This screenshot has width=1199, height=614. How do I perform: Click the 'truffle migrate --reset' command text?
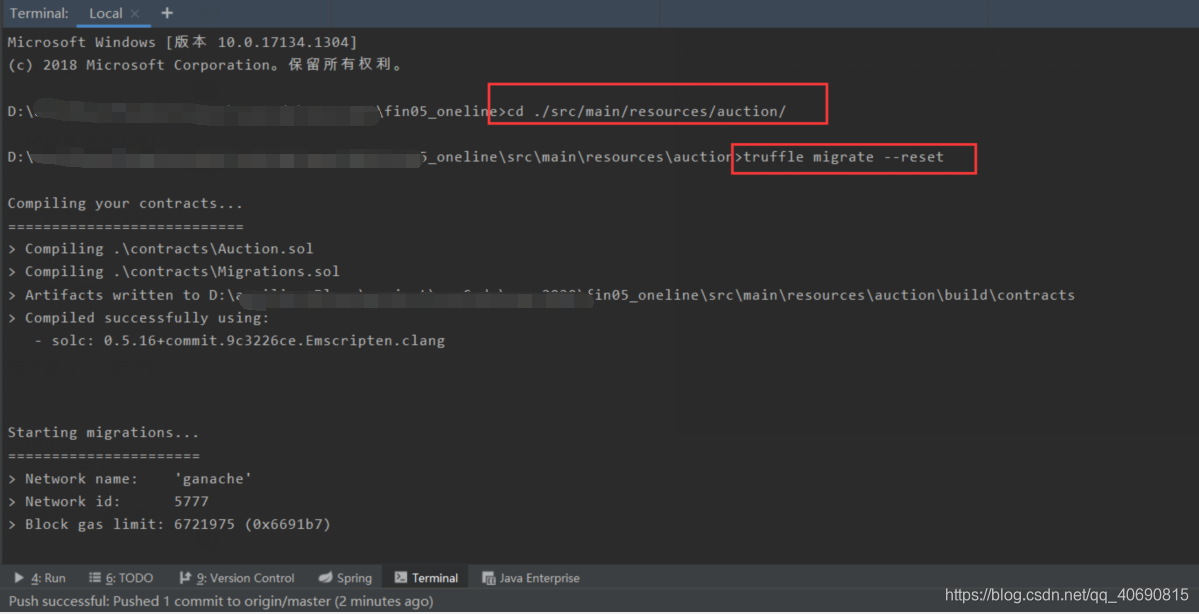pyautogui.click(x=844, y=158)
